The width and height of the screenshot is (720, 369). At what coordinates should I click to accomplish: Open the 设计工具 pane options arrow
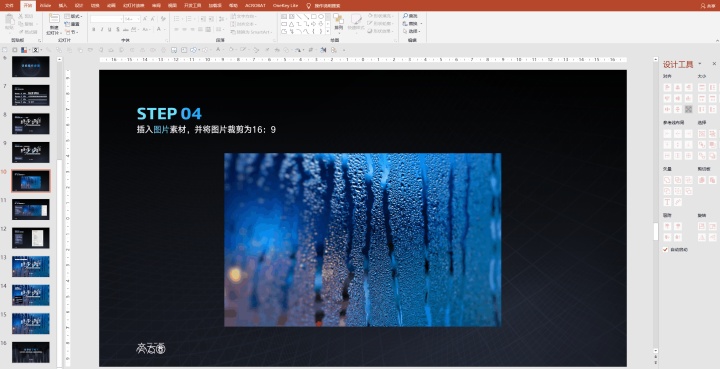[700, 63]
